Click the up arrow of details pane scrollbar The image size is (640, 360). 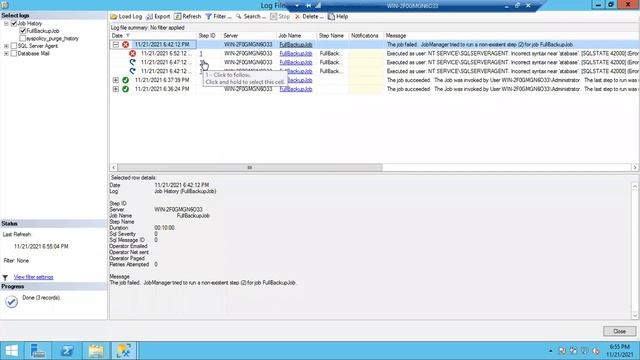[635, 186]
